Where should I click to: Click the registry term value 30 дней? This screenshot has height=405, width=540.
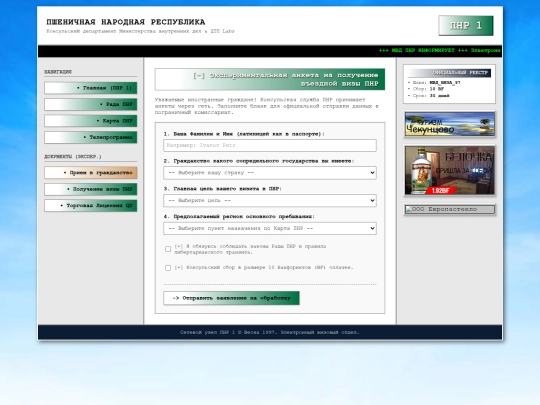439,96
